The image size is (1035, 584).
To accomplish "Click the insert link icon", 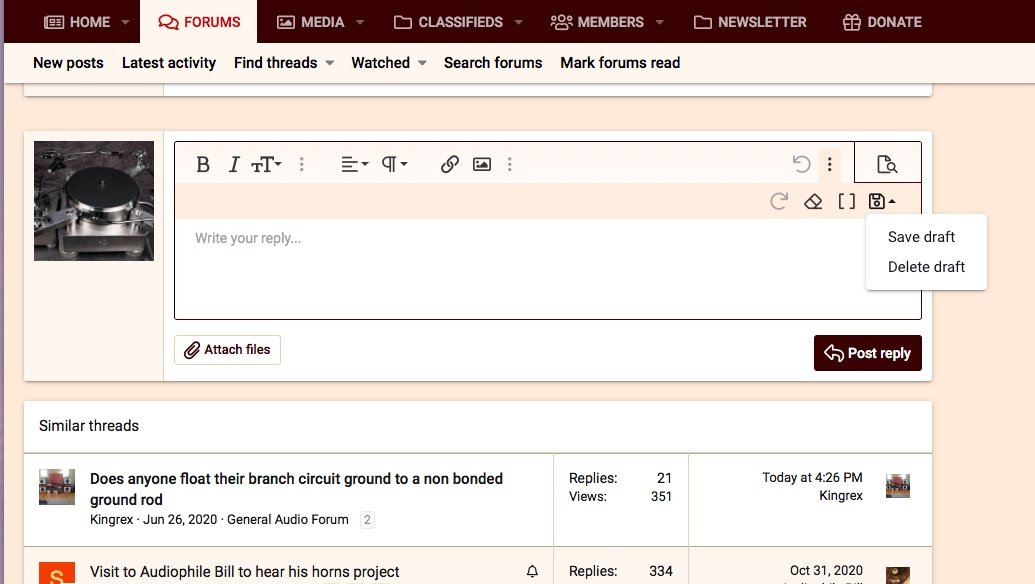I will (450, 165).
